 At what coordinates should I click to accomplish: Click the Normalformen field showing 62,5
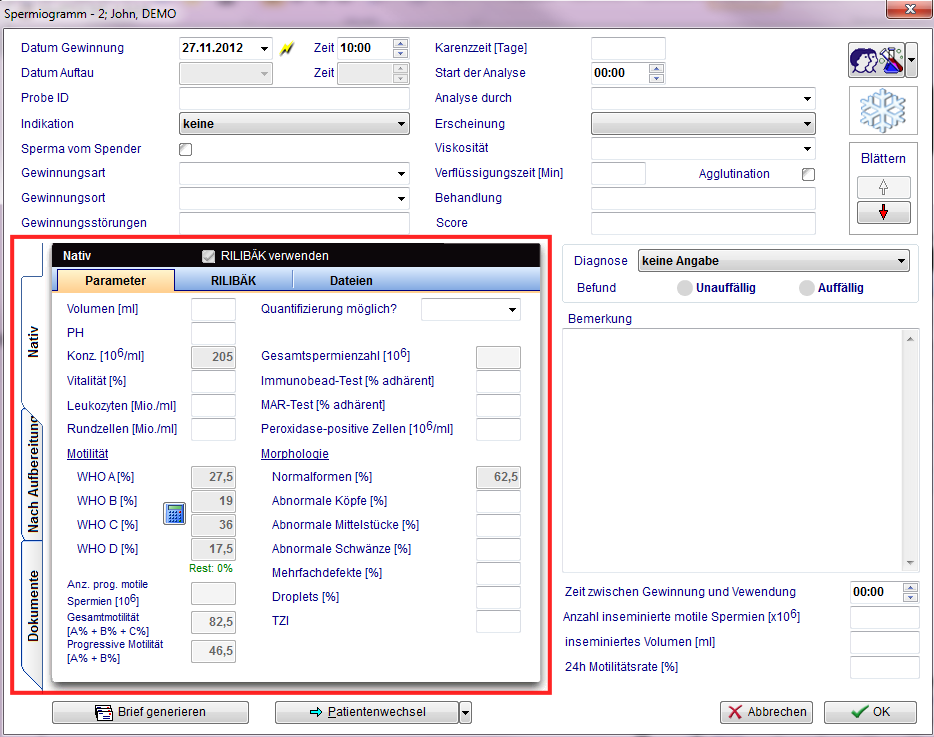pyautogui.click(x=498, y=477)
